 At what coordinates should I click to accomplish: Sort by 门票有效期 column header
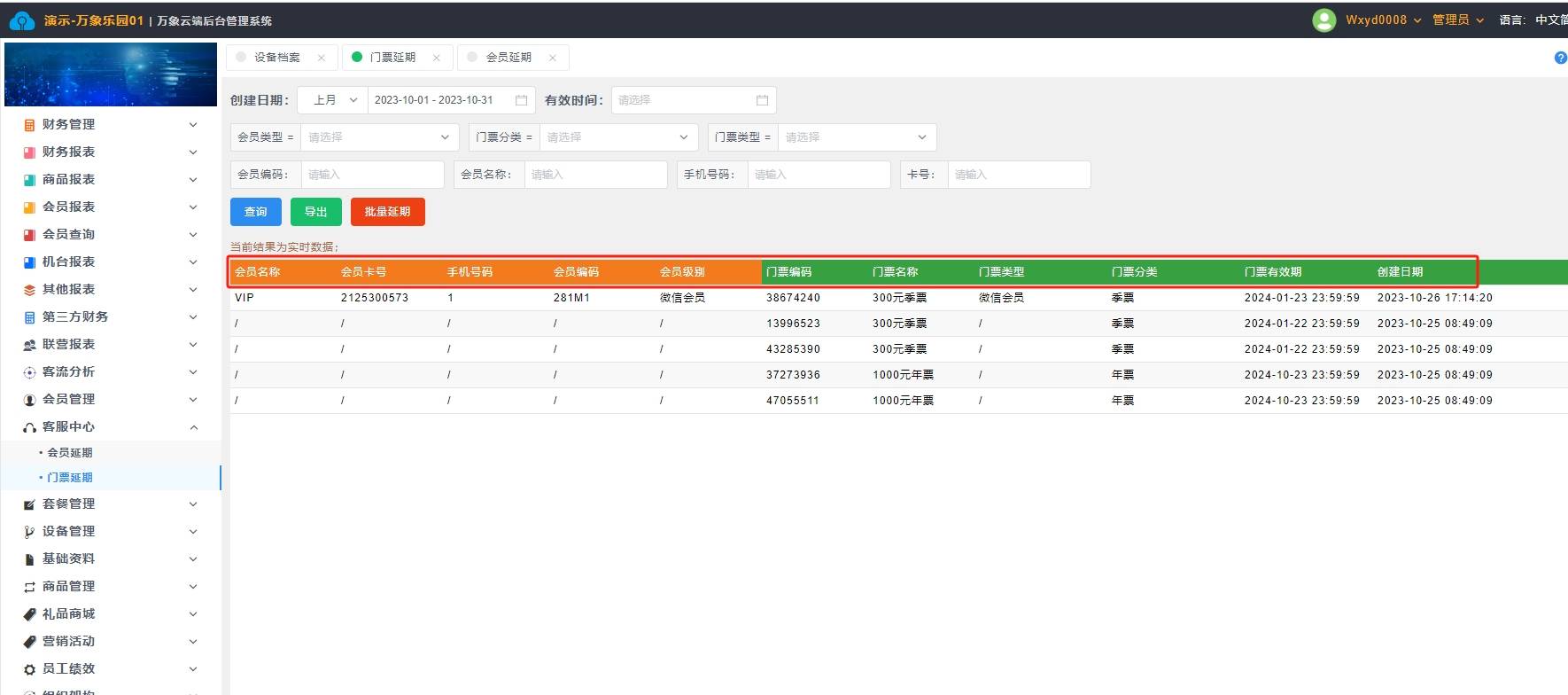point(1273,272)
